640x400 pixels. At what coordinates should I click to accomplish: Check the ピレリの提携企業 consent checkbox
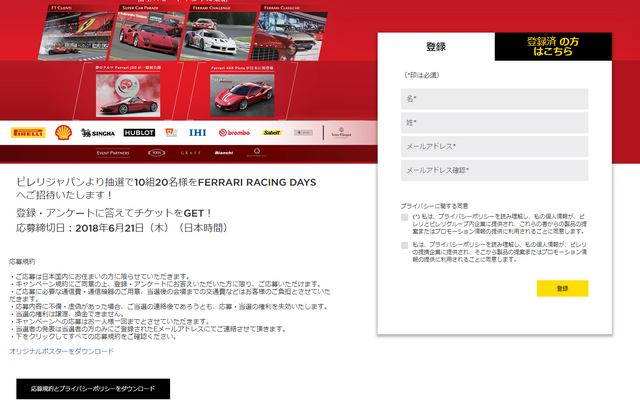[404, 245]
